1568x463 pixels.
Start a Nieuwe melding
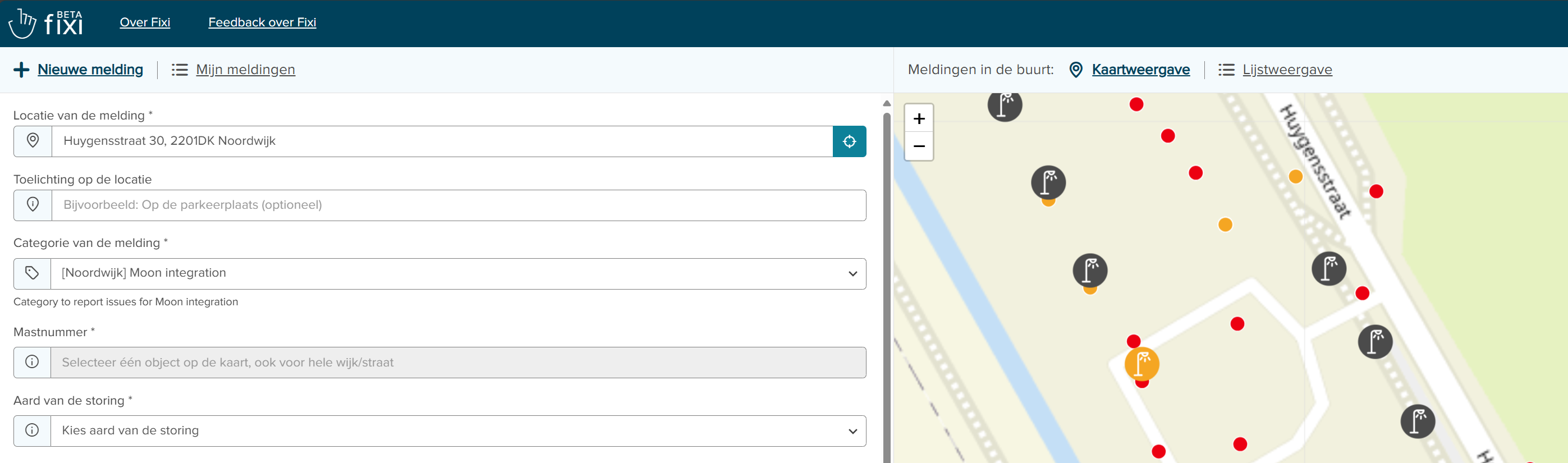point(89,70)
